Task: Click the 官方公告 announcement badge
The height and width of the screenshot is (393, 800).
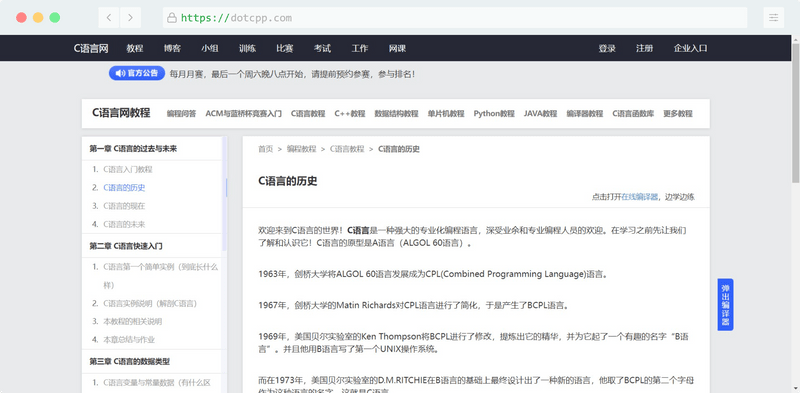Action: [x=137, y=73]
